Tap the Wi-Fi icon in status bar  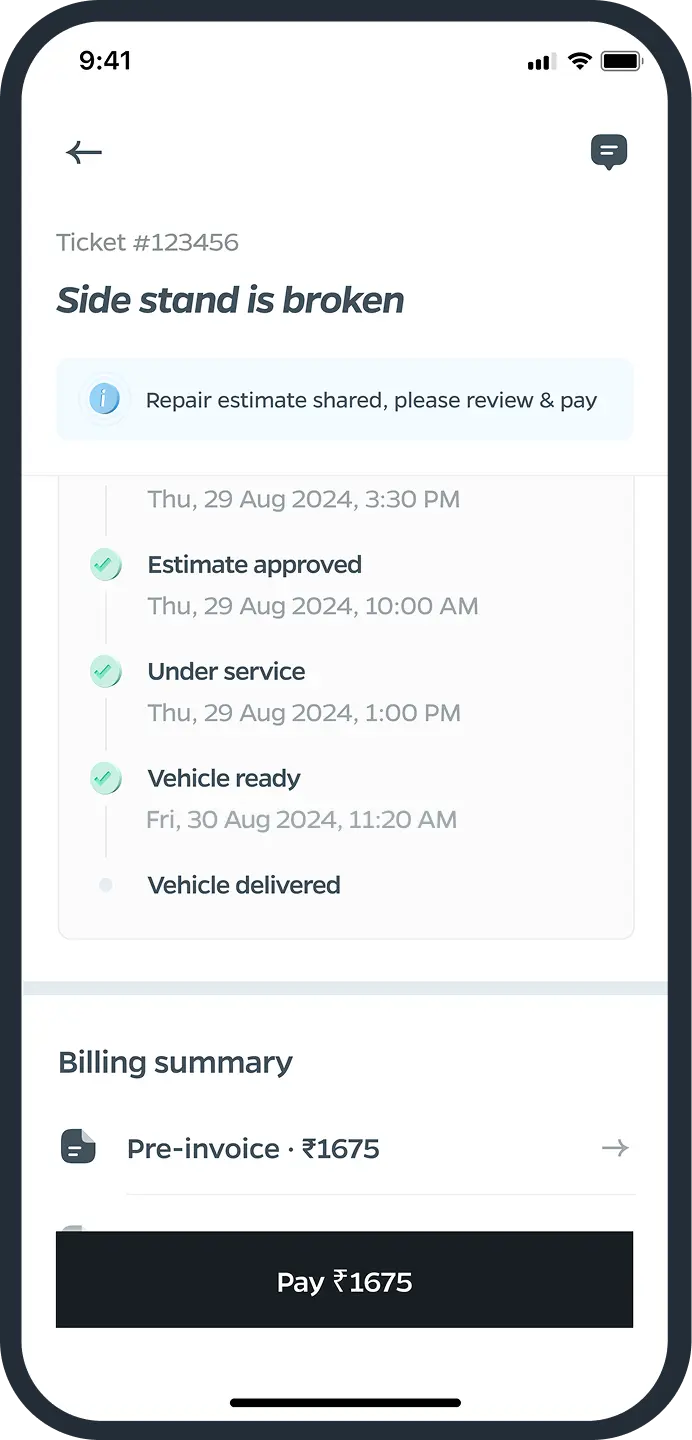(x=578, y=60)
